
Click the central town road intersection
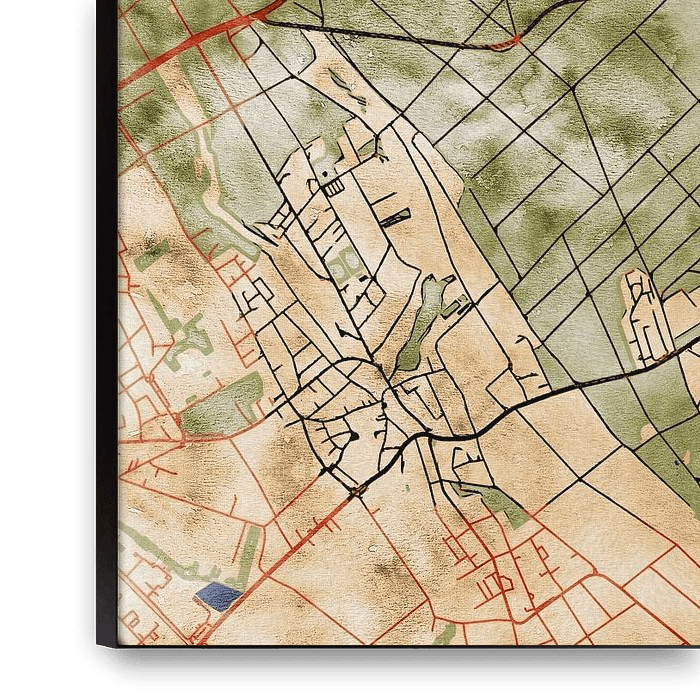point(385,395)
